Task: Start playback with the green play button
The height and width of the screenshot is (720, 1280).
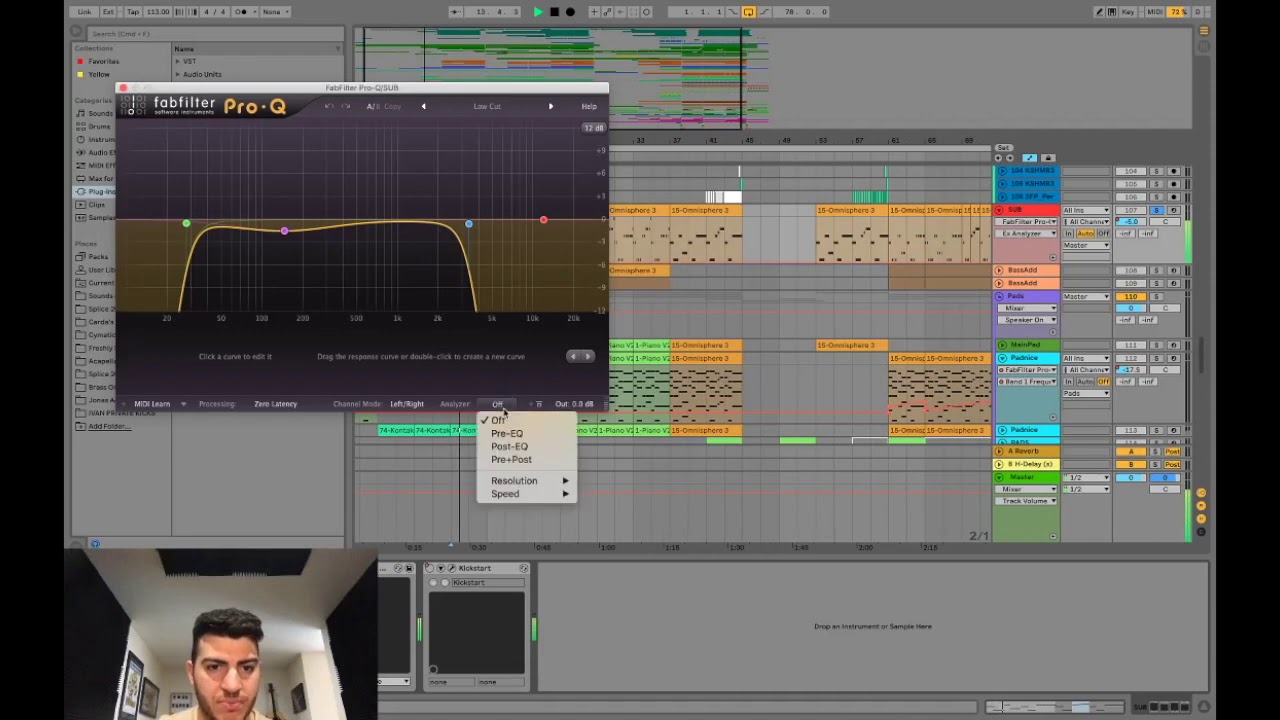Action: point(538,12)
